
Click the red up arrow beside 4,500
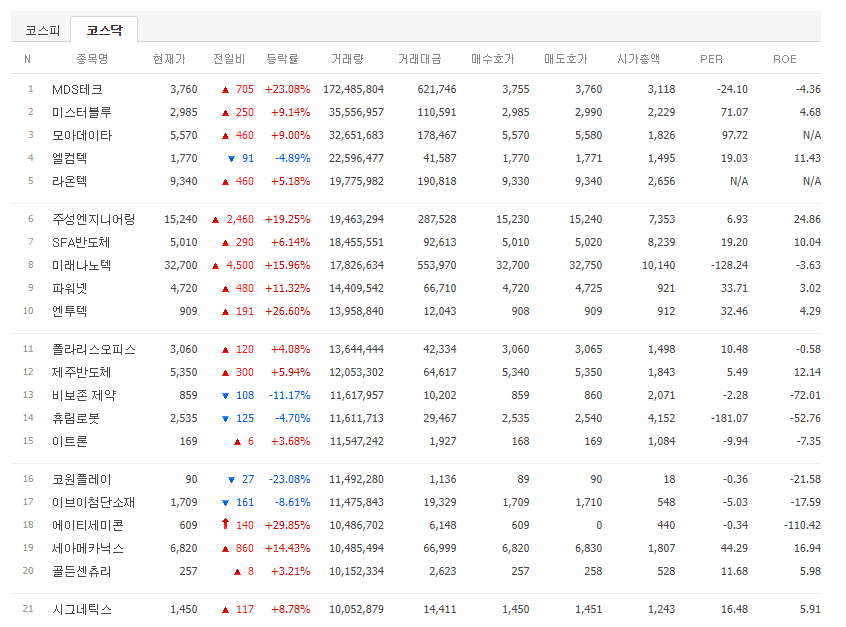(215, 266)
